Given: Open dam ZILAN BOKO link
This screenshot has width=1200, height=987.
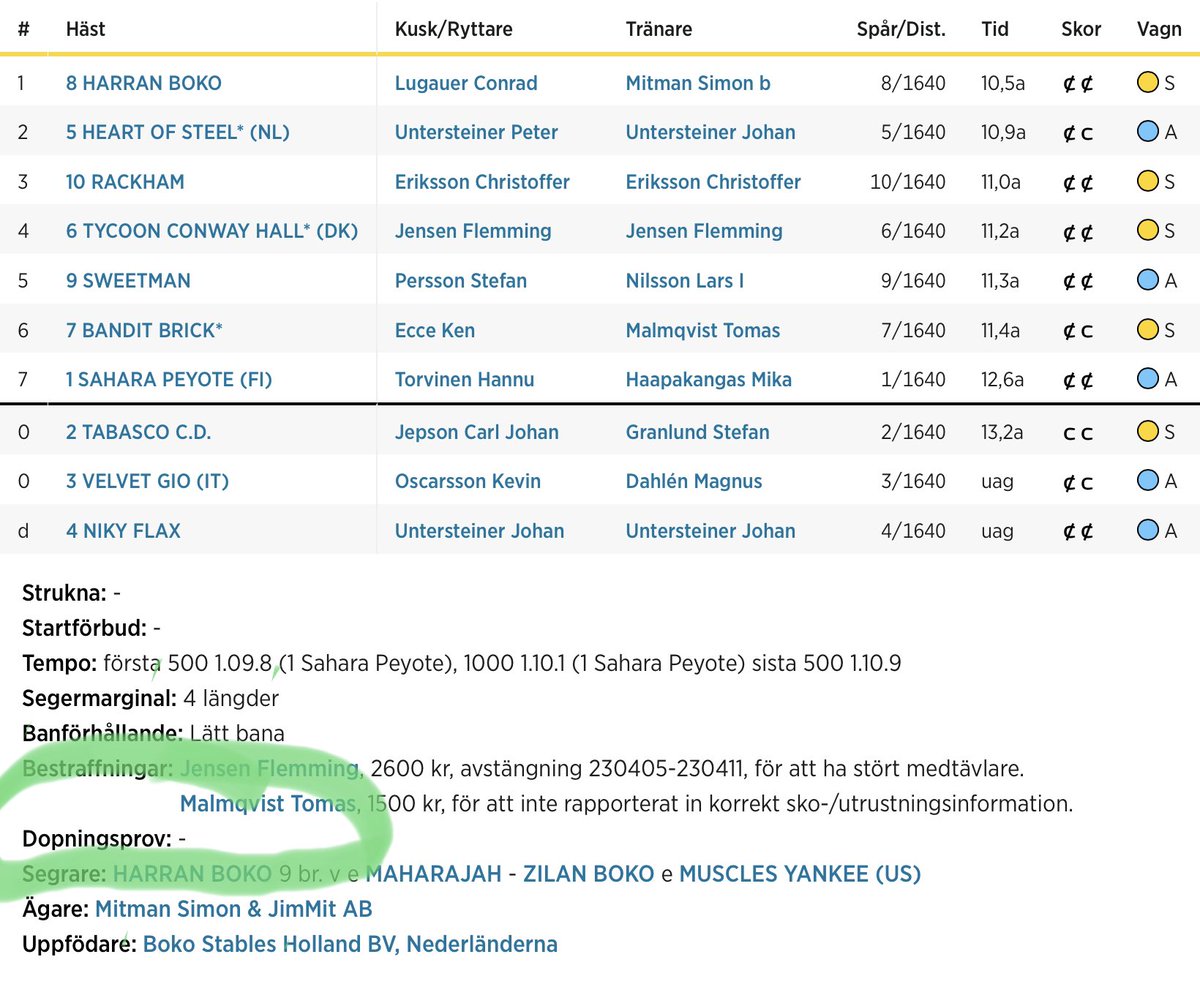Looking at the screenshot, I should [588, 874].
